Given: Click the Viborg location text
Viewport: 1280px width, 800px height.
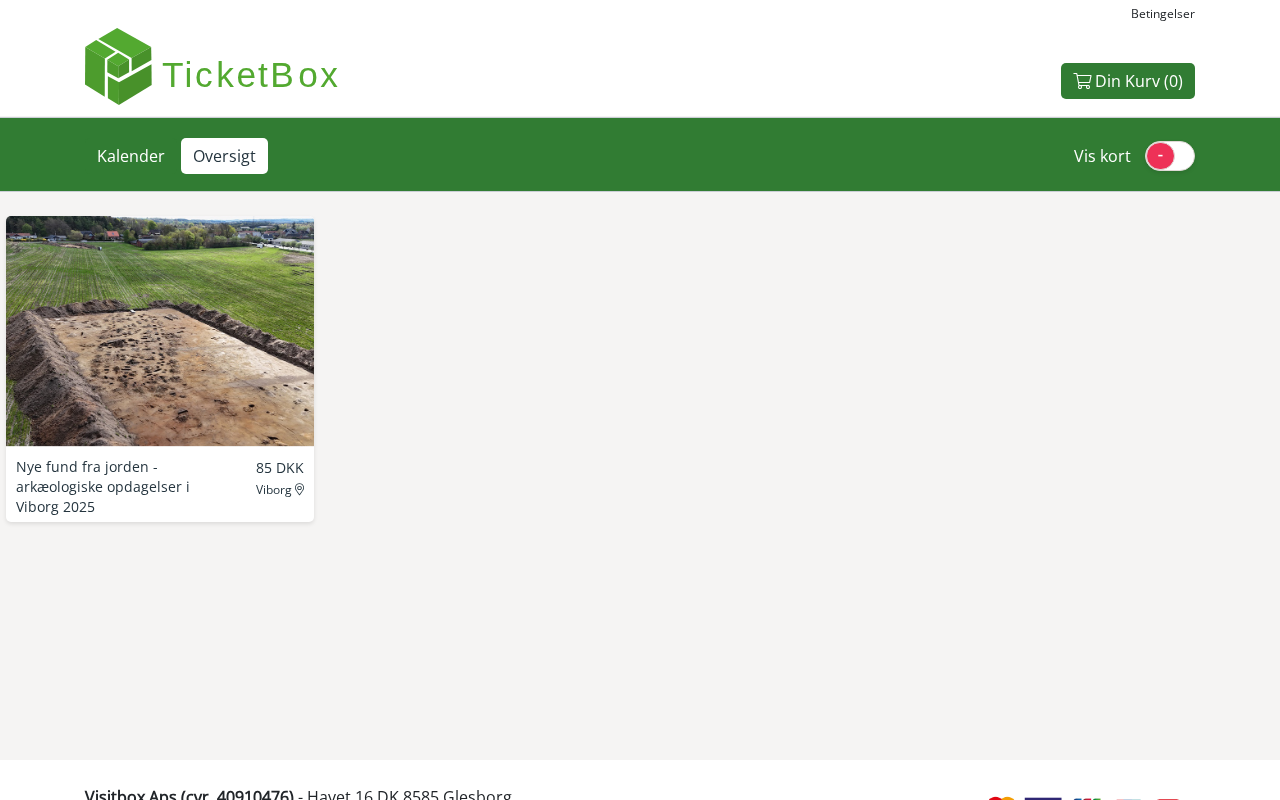Looking at the screenshot, I should point(274,490).
